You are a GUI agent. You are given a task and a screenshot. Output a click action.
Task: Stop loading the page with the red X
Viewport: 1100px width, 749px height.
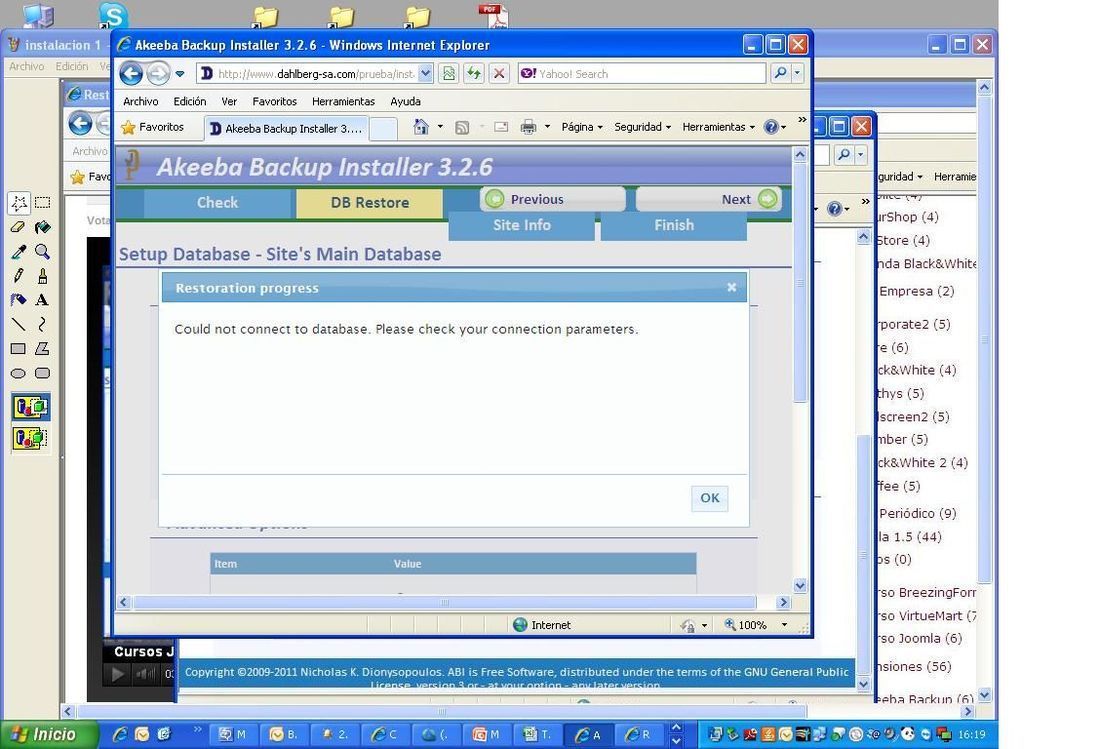coord(499,74)
